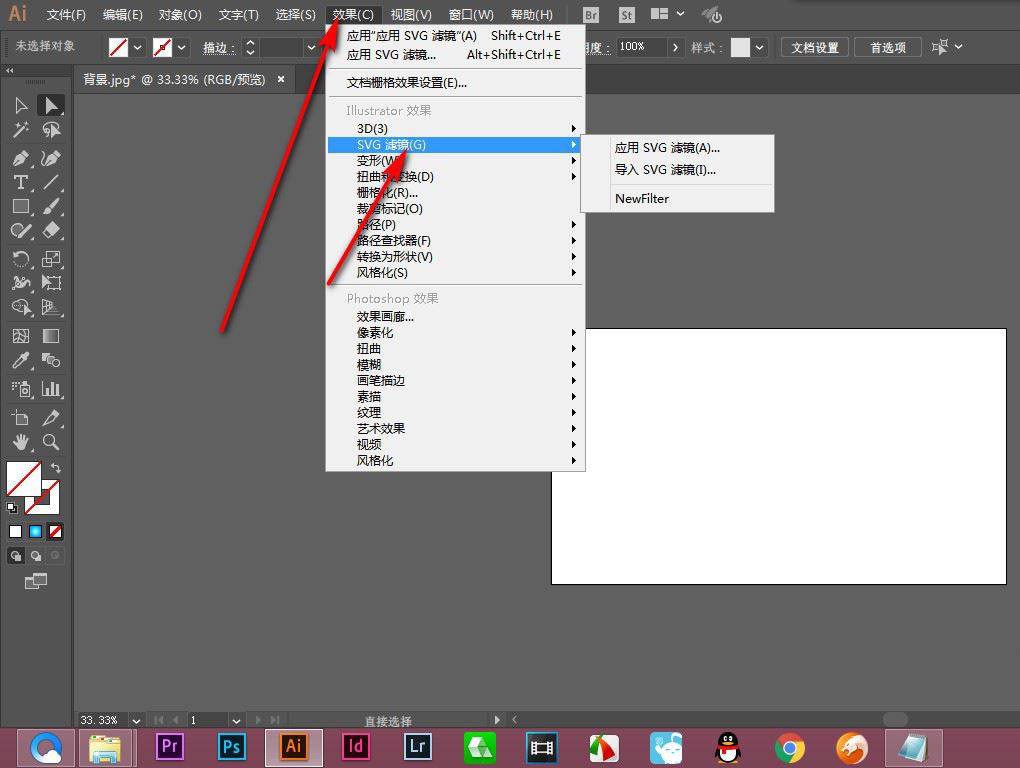Open the fill color dropdown arrow

pyautogui.click(x=138, y=47)
